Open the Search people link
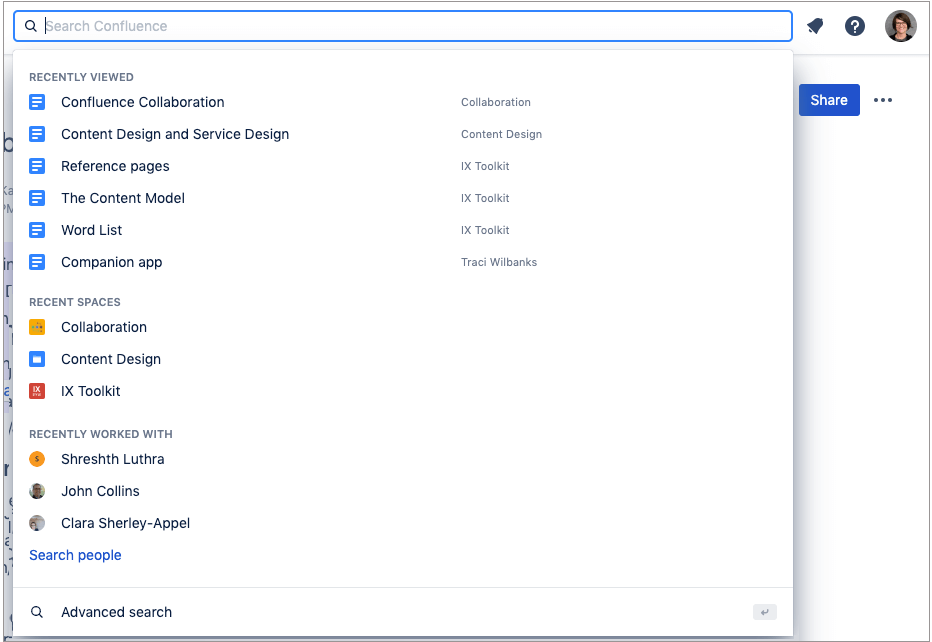Image resolution: width=932 pixels, height=642 pixels. (x=75, y=554)
